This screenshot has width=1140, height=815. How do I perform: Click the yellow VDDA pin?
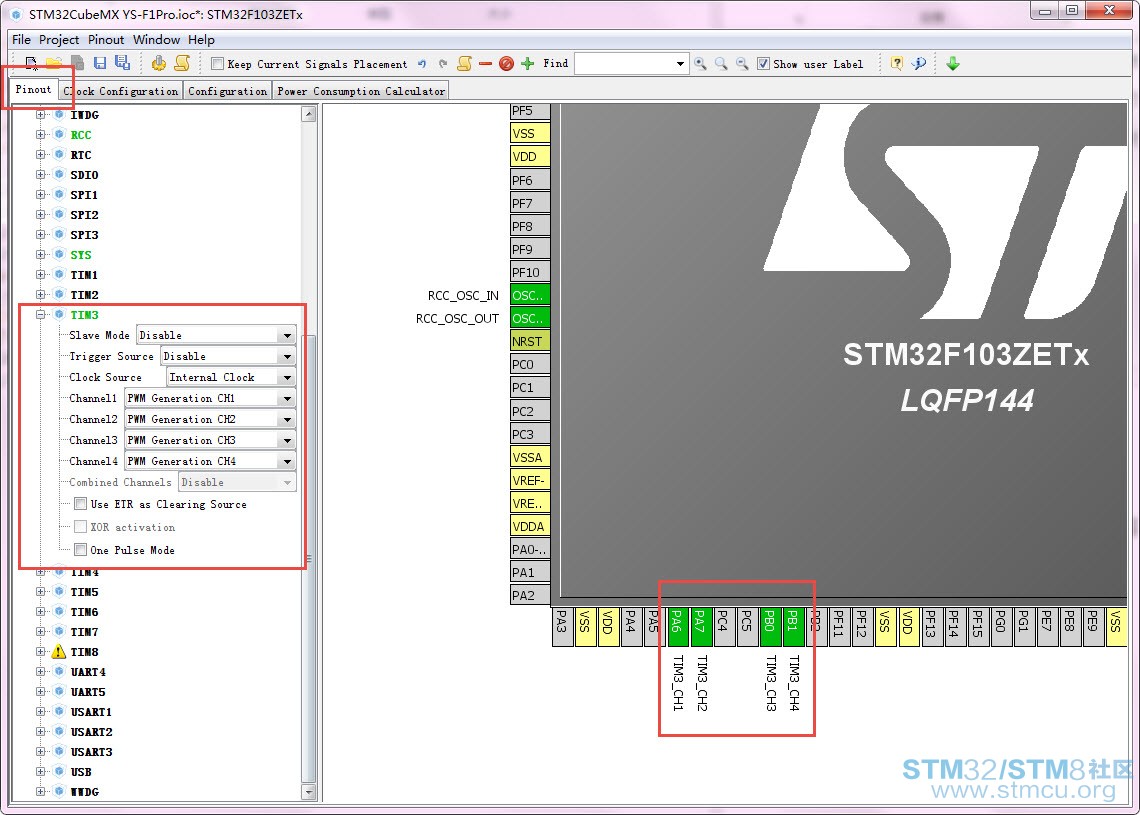click(x=530, y=526)
